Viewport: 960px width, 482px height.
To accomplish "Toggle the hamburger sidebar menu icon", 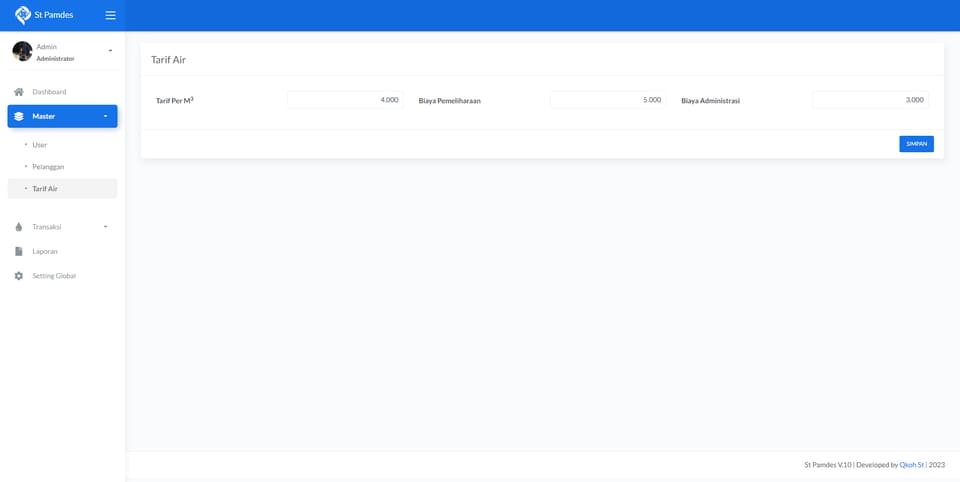I will click(x=110, y=15).
